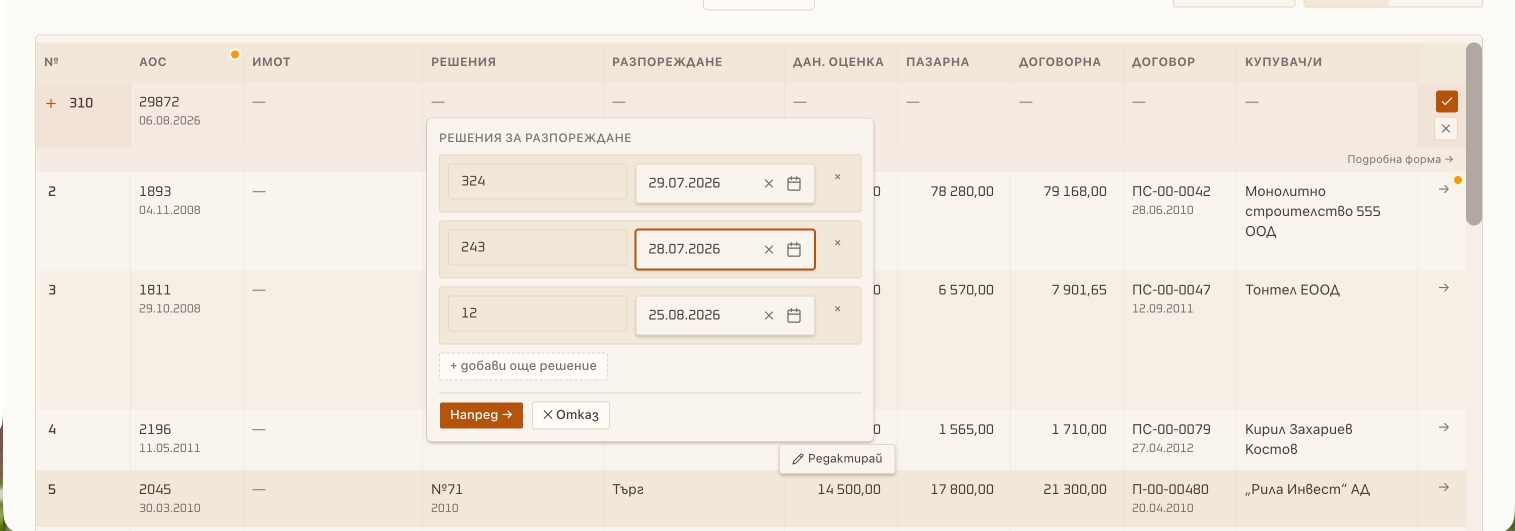Click the Напред button
1515x531 pixels.
481,415
